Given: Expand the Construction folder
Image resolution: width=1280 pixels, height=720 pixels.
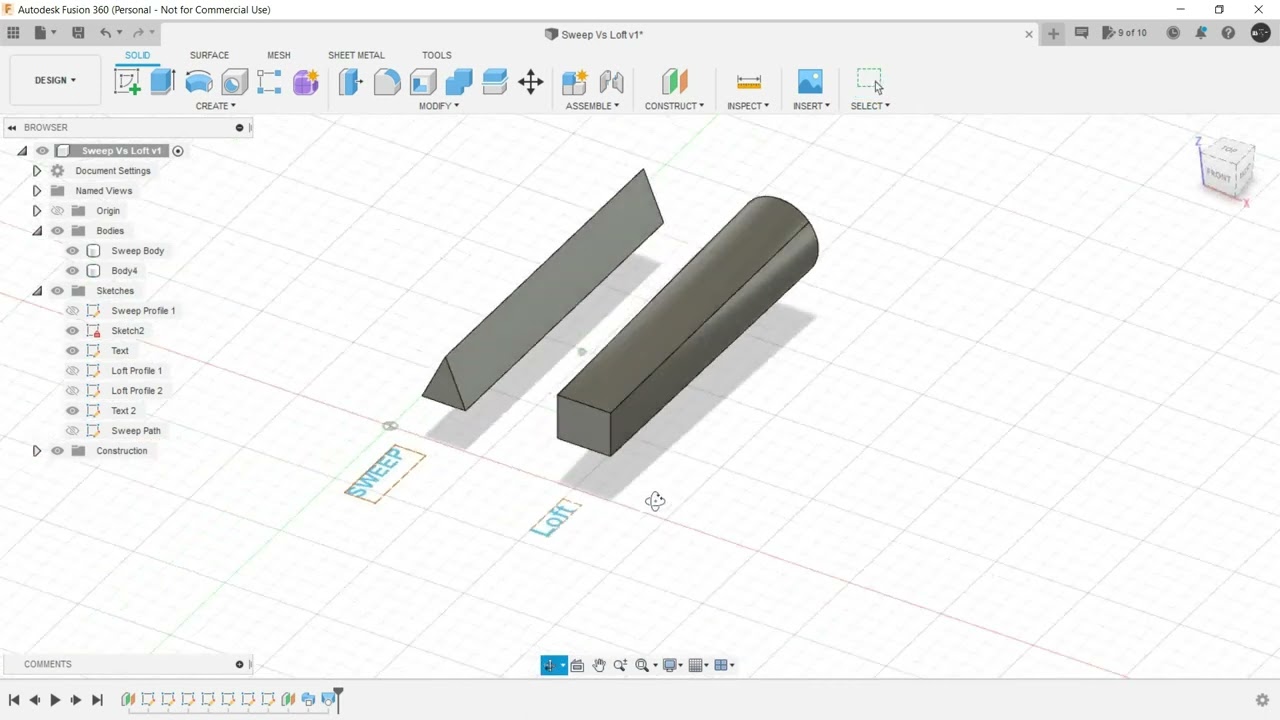Looking at the screenshot, I should 37,451.
